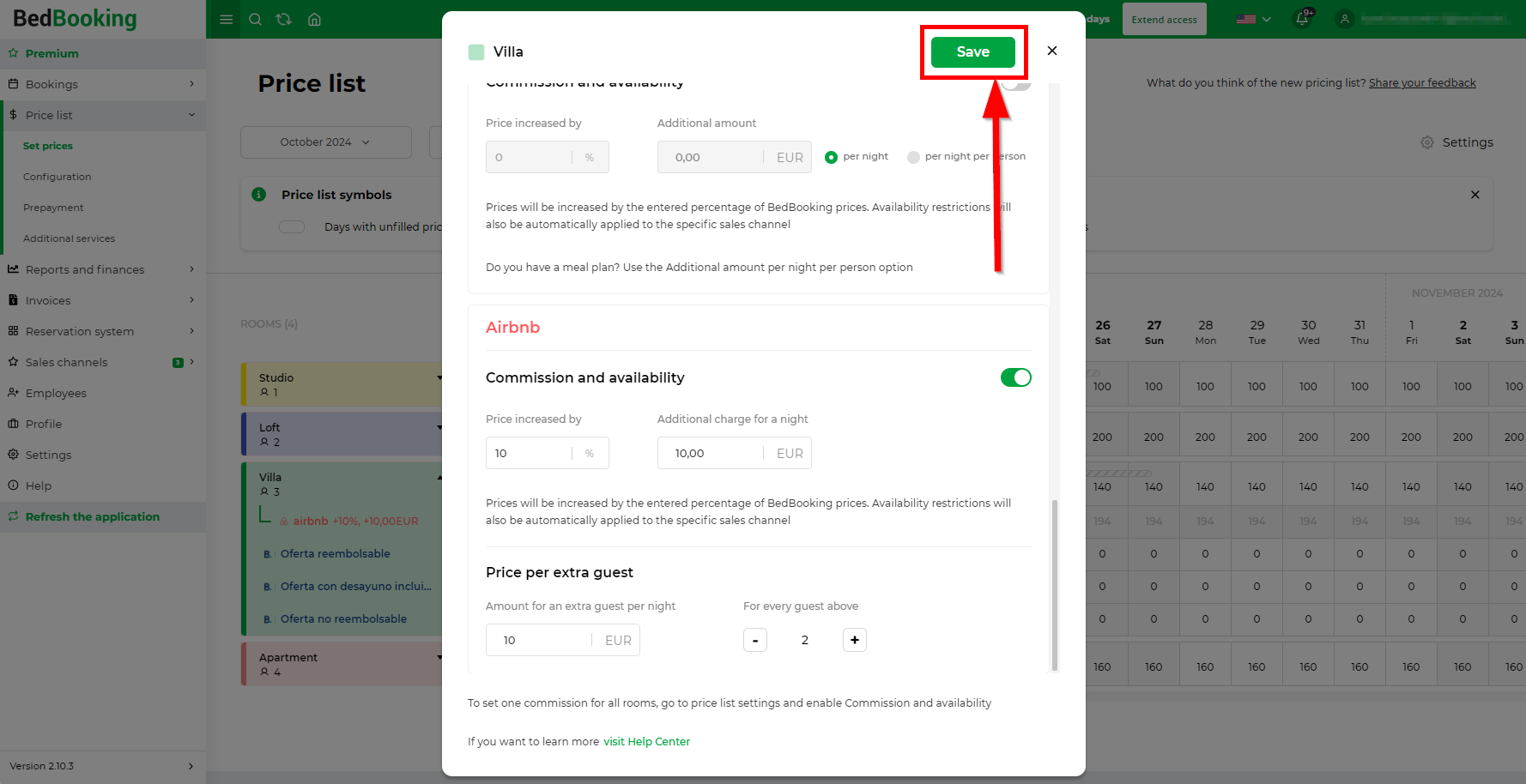Increase guest count with plus button
The height and width of the screenshot is (784, 1526).
tap(855, 640)
